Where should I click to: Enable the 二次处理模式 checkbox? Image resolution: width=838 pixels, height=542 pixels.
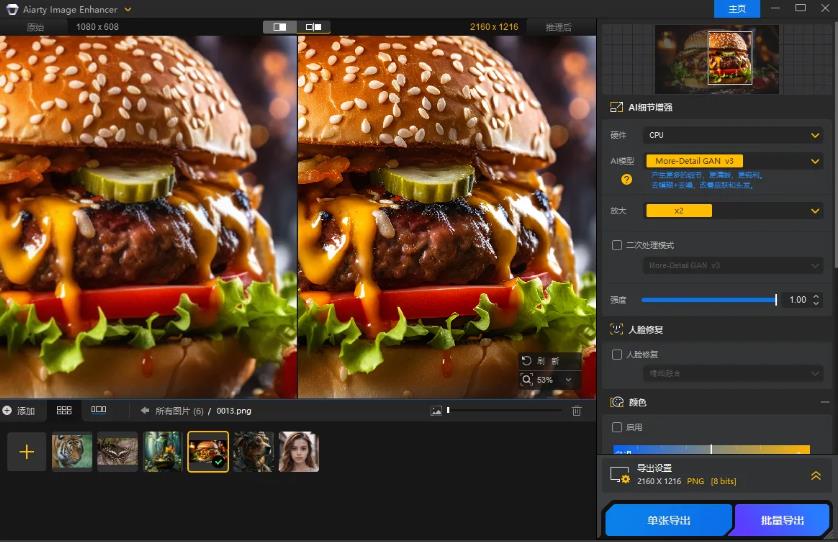617,245
